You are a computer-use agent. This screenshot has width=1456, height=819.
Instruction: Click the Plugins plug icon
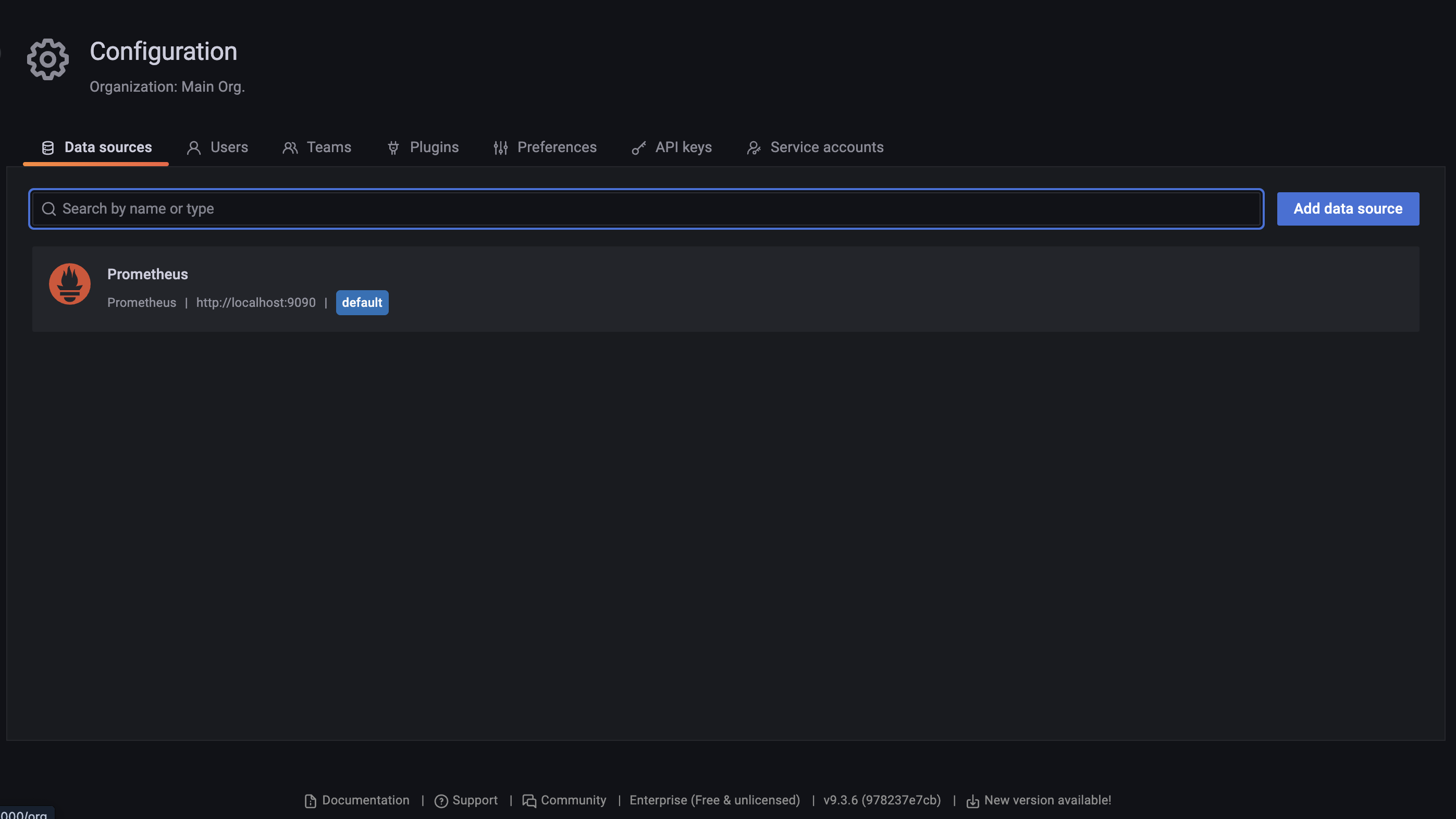393,148
